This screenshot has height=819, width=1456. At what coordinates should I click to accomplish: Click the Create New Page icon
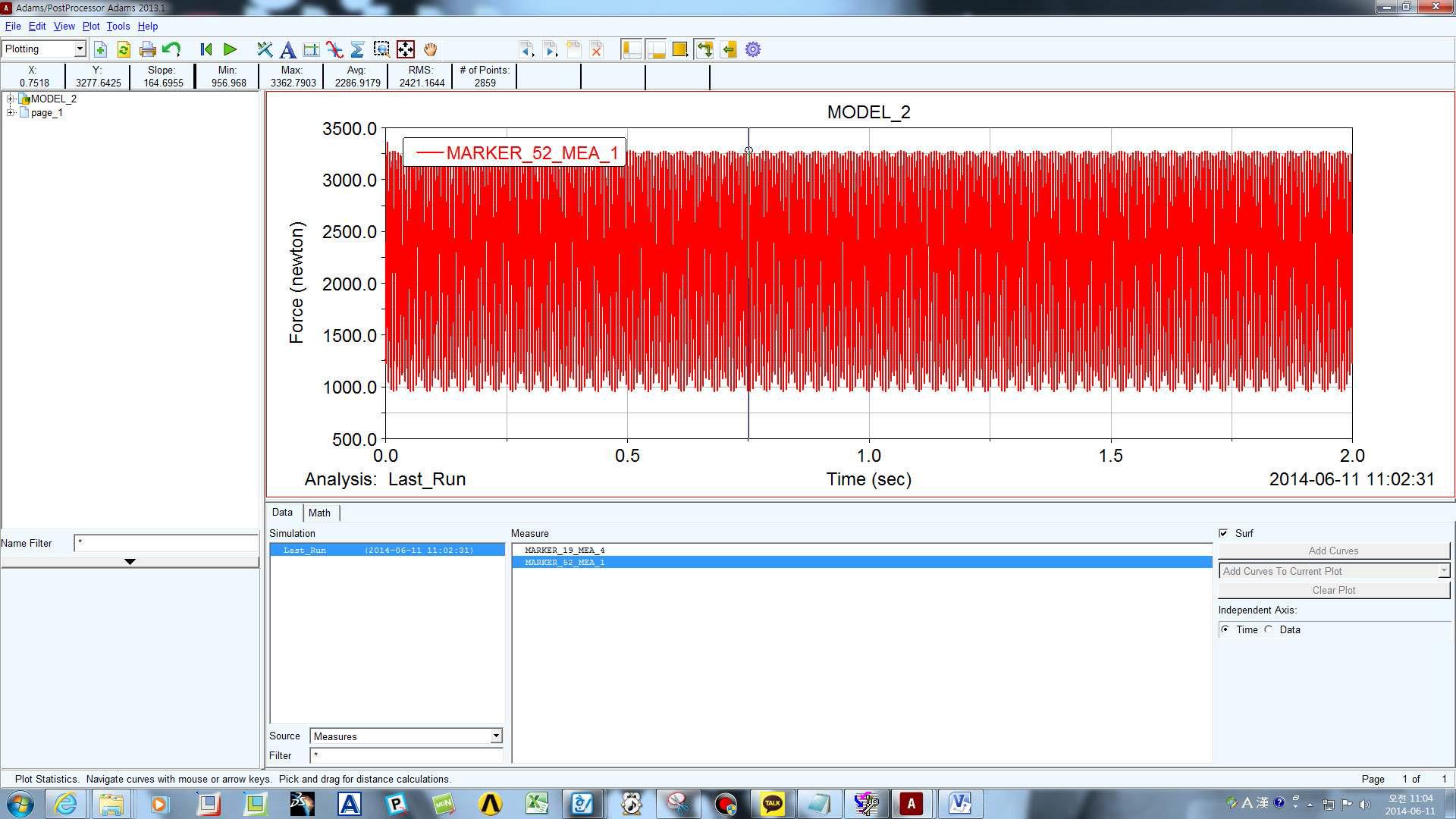click(x=100, y=50)
